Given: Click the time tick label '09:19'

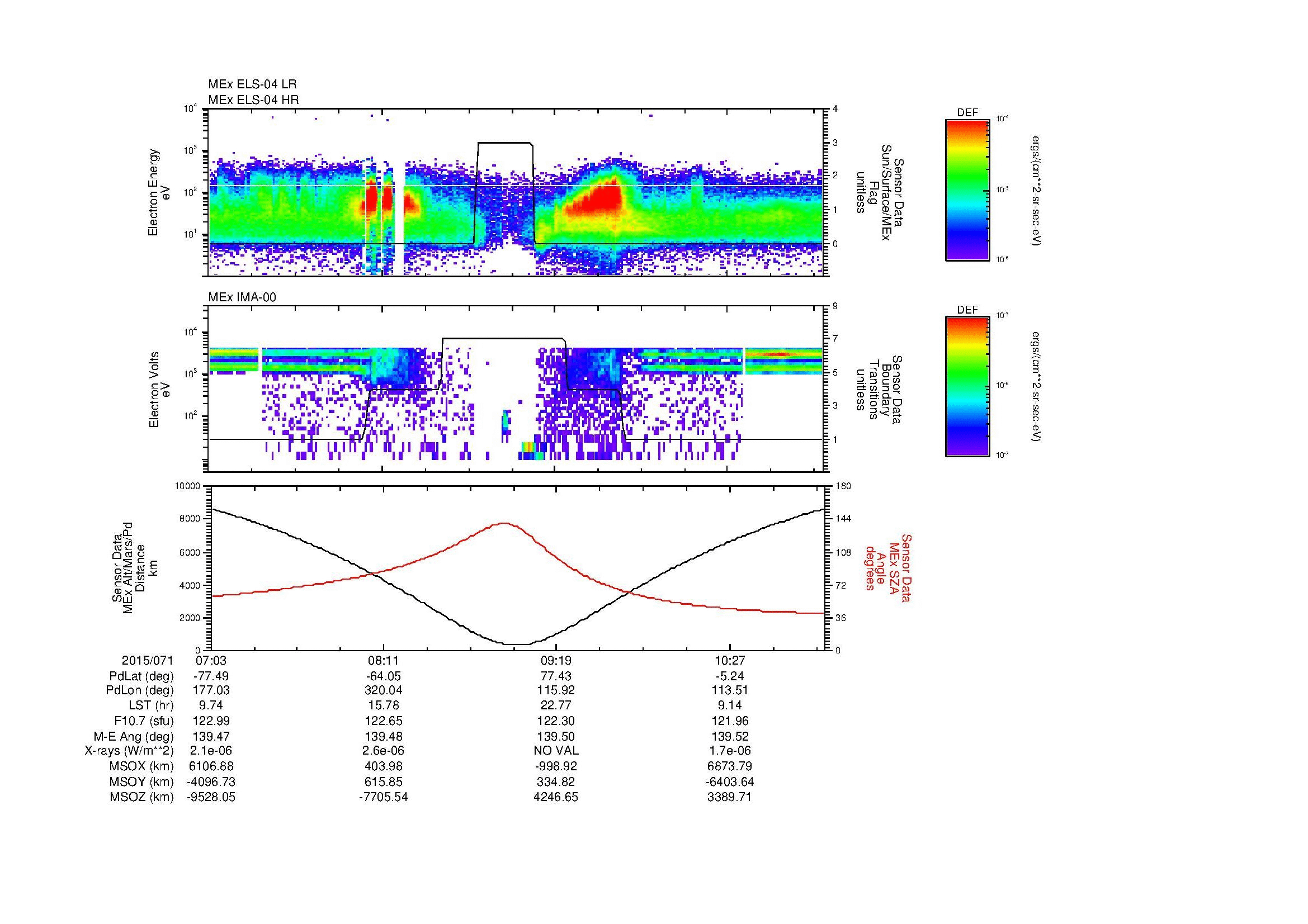Looking at the screenshot, I should [556, 661].
